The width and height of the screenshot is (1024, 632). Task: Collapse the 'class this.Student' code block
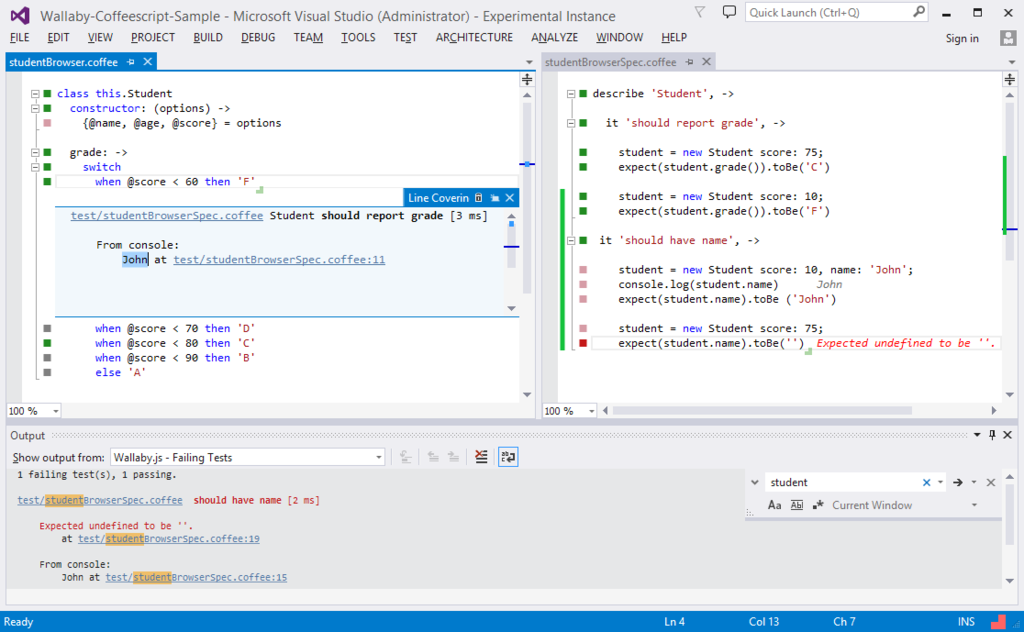click(35, 93)
